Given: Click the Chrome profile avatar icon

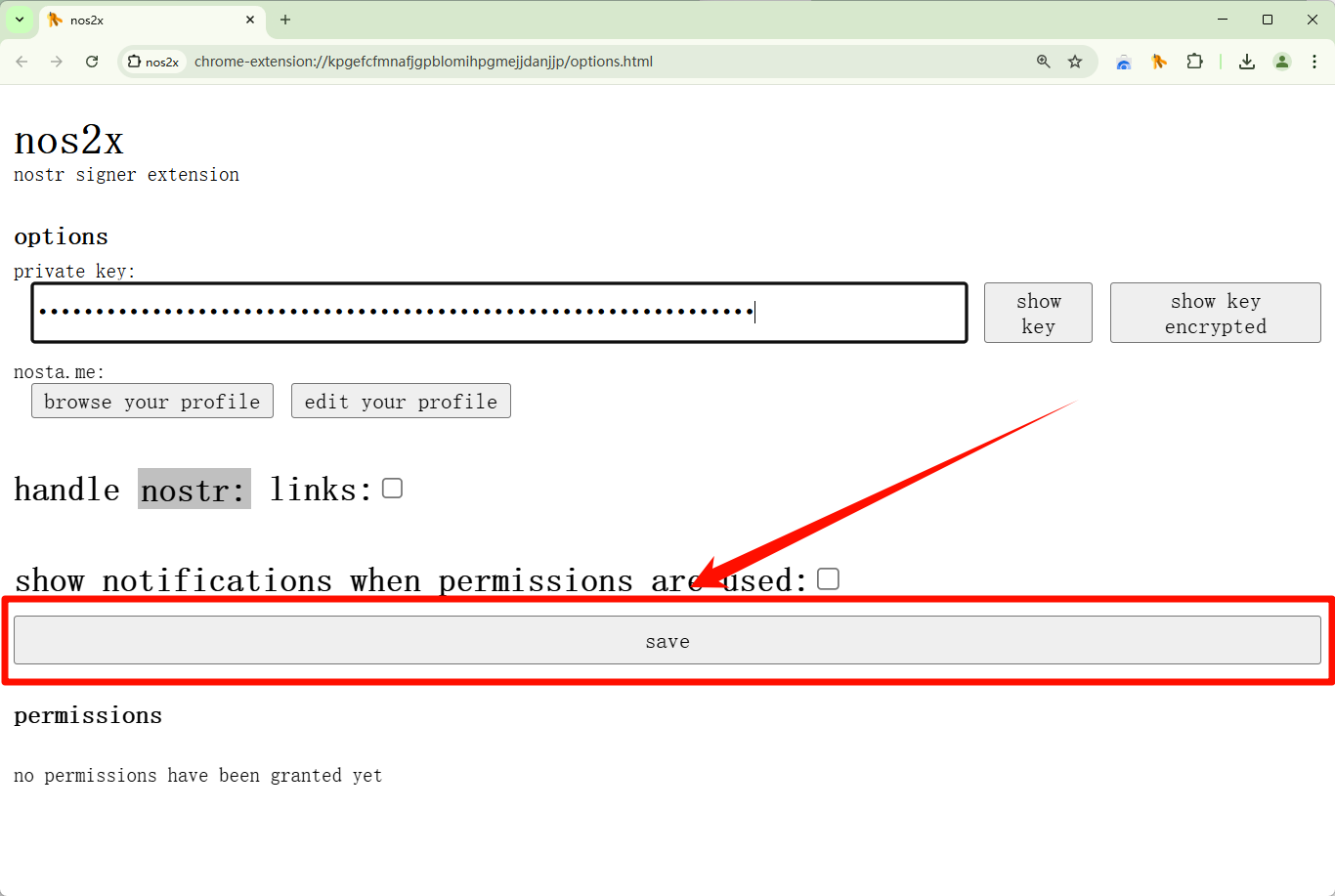Looking at the screenshot, I should click(1281, 62).
